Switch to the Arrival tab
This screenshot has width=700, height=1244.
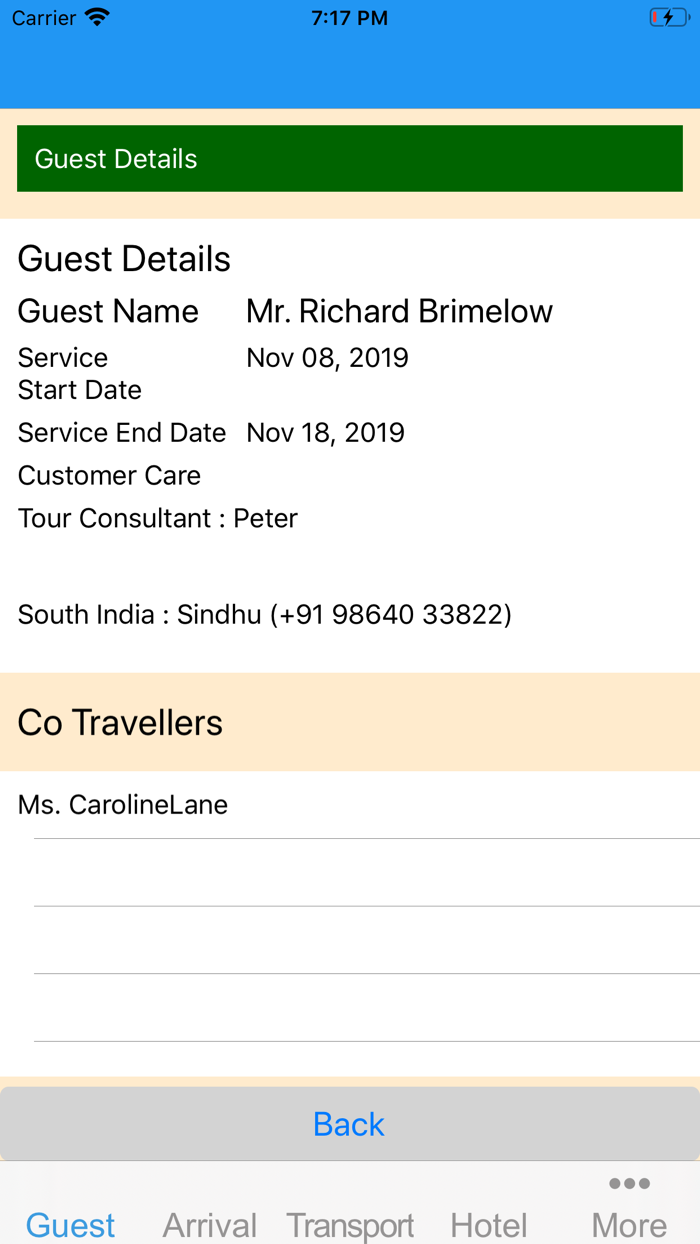pos(209,1224)
